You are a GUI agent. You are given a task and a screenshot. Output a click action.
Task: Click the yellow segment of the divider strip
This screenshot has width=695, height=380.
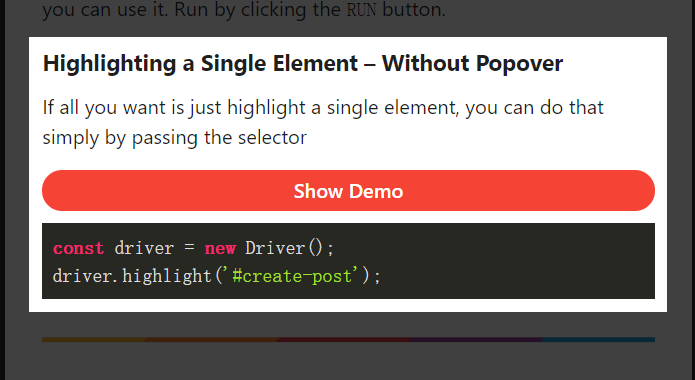point(94,340)
